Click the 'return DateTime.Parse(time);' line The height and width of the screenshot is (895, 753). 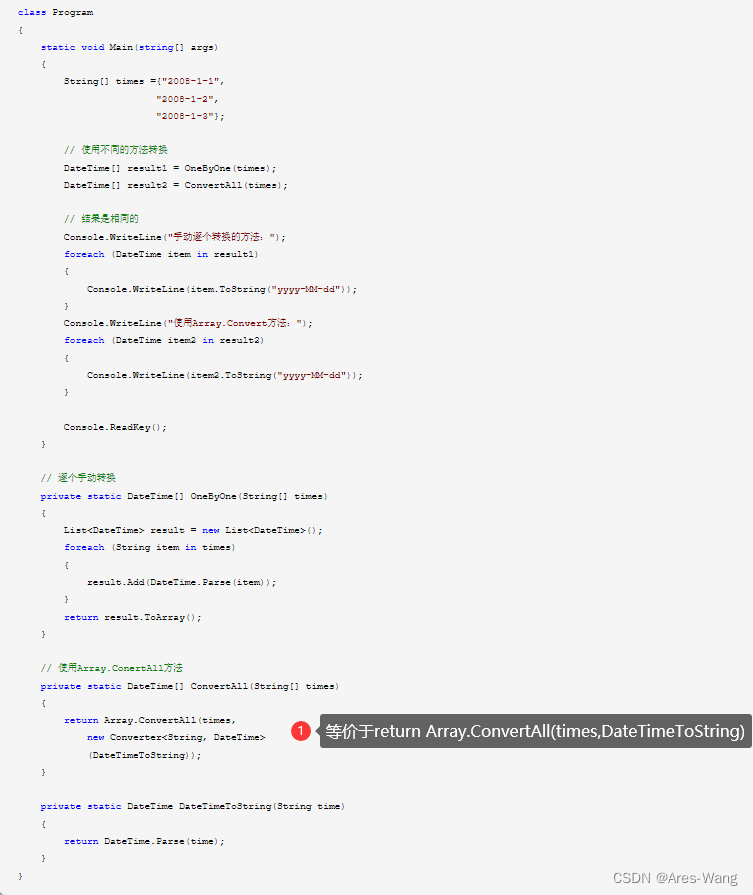pyautogui.click(x=144, y=842)
